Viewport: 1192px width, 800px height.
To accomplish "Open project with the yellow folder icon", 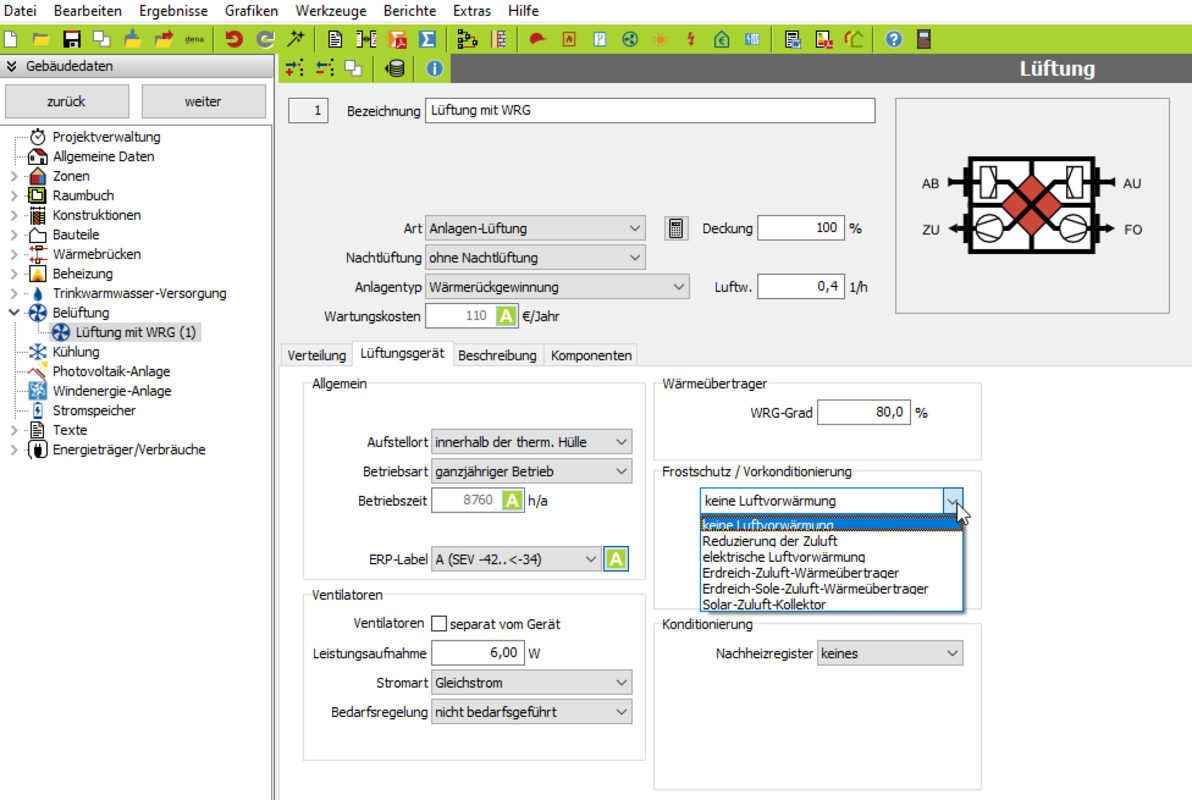I will coord(40,39).
